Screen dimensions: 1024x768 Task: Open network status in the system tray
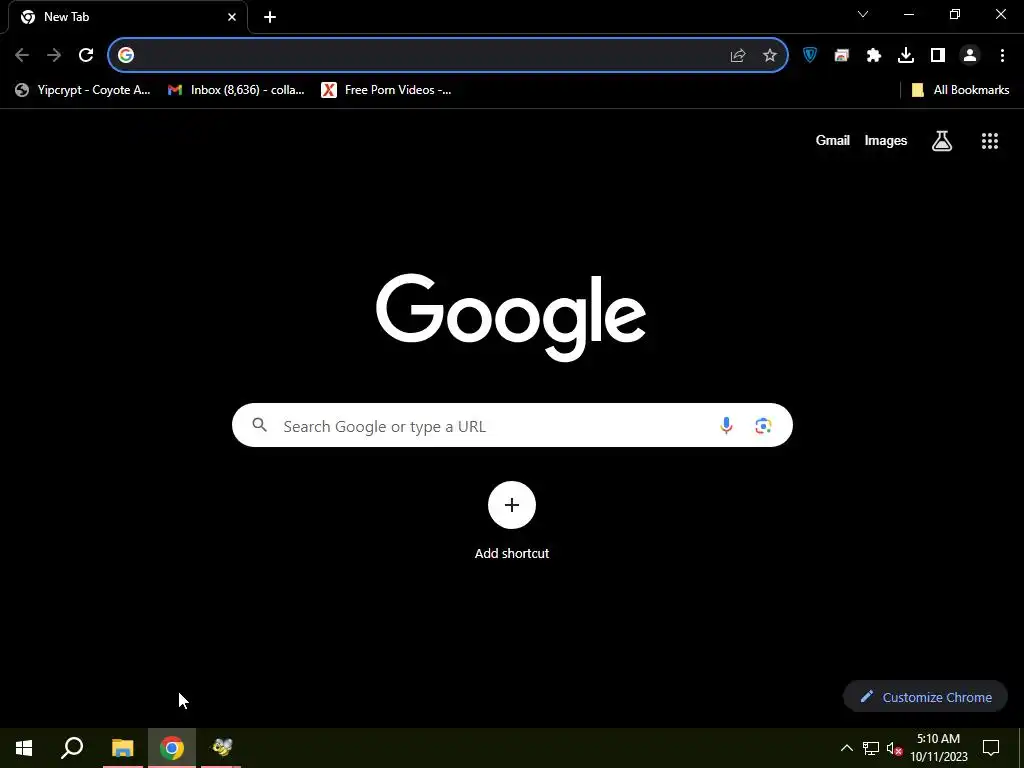pos(871,748)
